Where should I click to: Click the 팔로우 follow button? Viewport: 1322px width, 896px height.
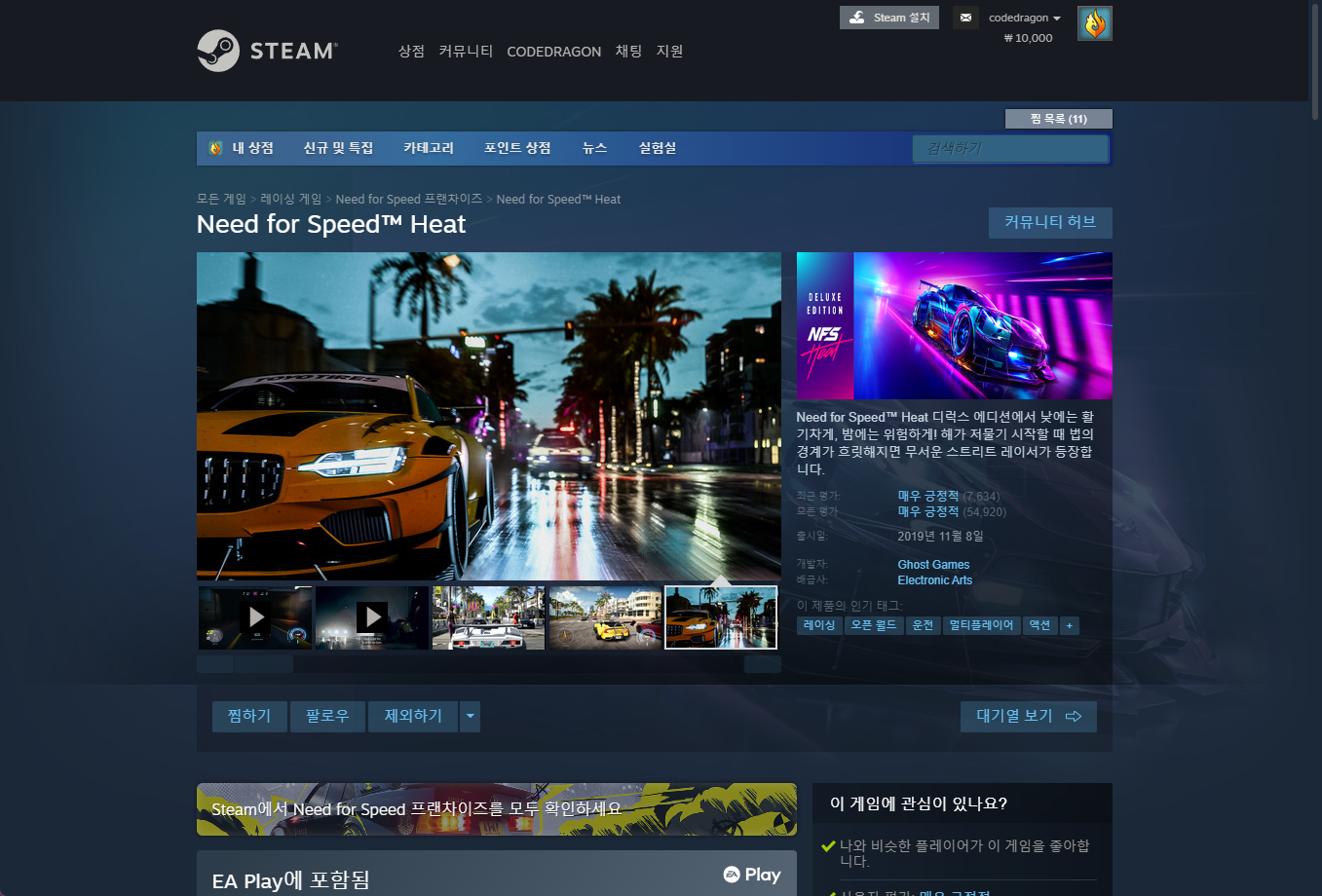pyautogui.click(x=327, y=716)
